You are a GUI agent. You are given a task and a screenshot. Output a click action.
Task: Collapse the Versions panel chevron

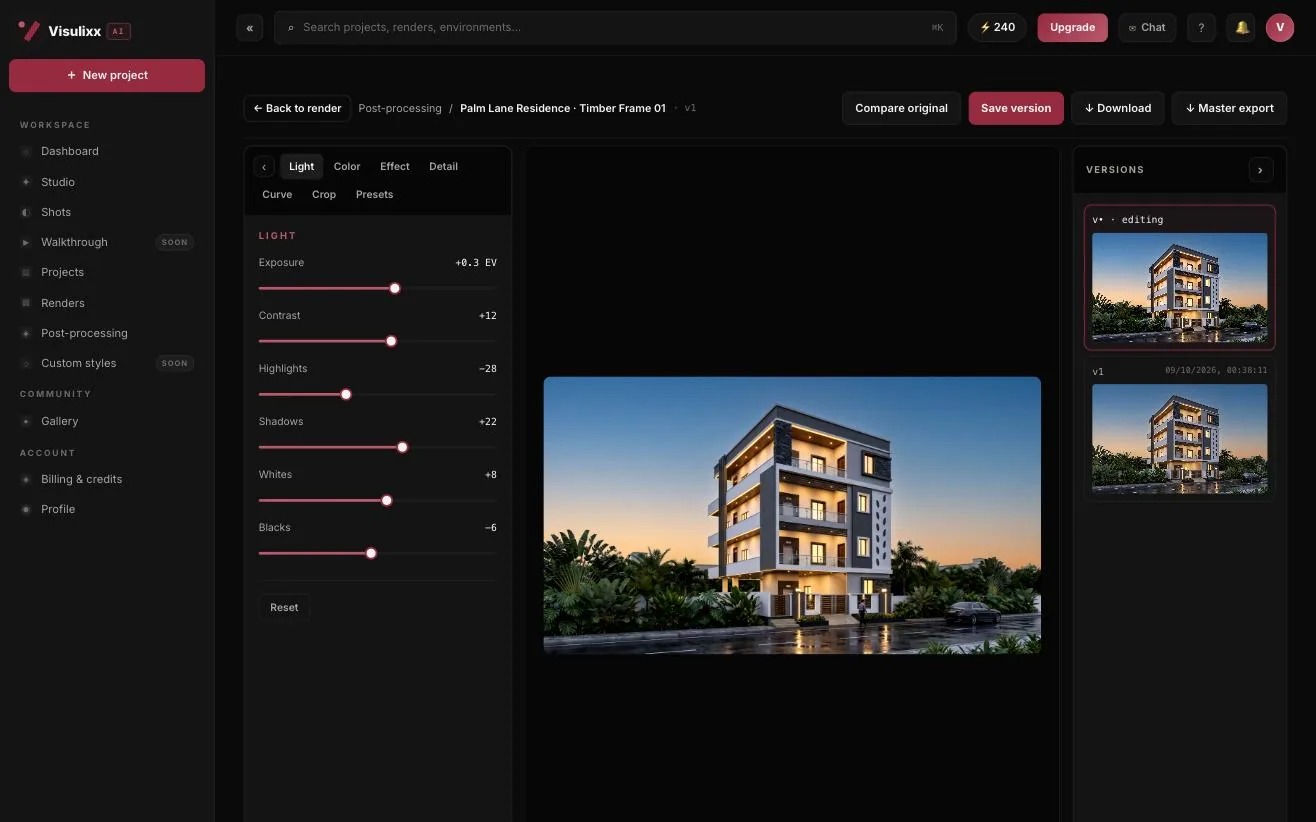pos(1260,170)
